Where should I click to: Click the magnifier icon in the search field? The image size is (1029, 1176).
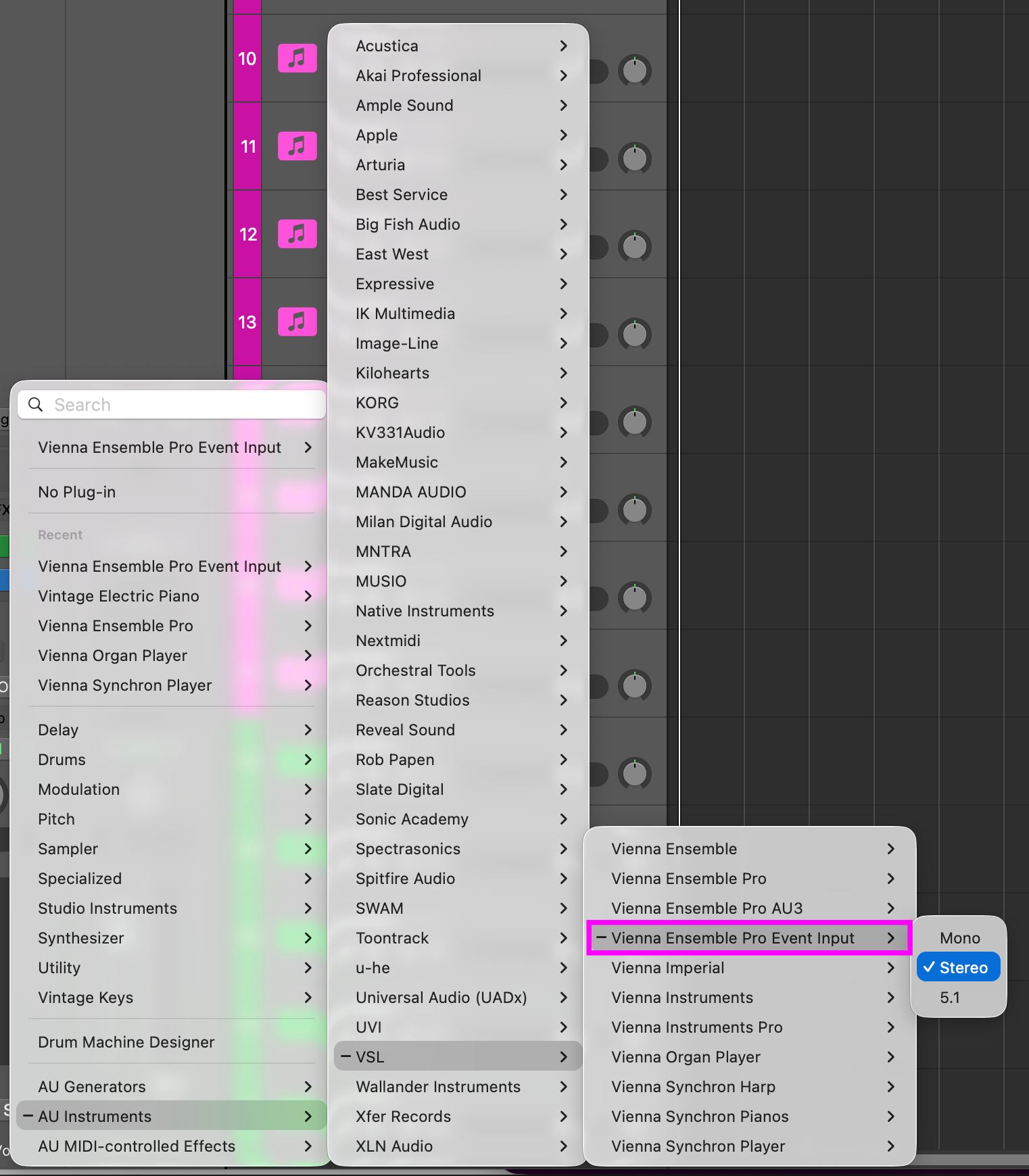[36, 404]
